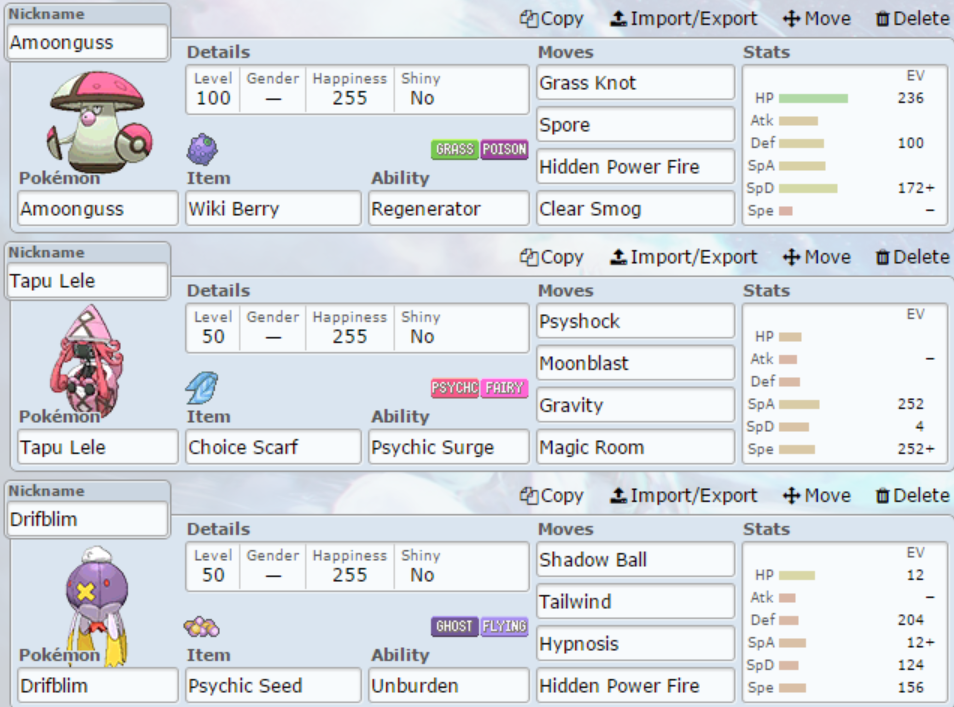Delete Amoonguss from the team

pyautogui.click(x=912, y=19)
